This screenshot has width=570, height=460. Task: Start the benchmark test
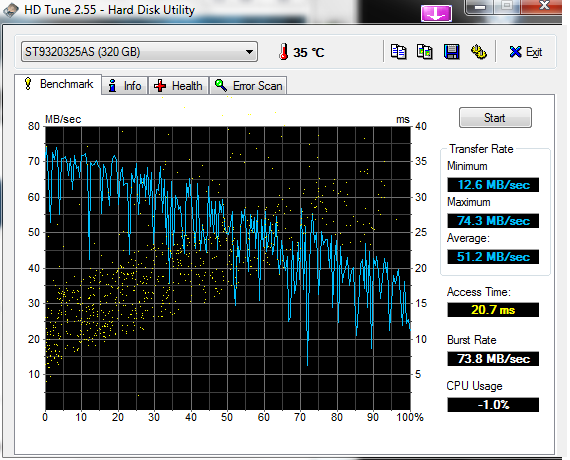[x=495, y=117]
